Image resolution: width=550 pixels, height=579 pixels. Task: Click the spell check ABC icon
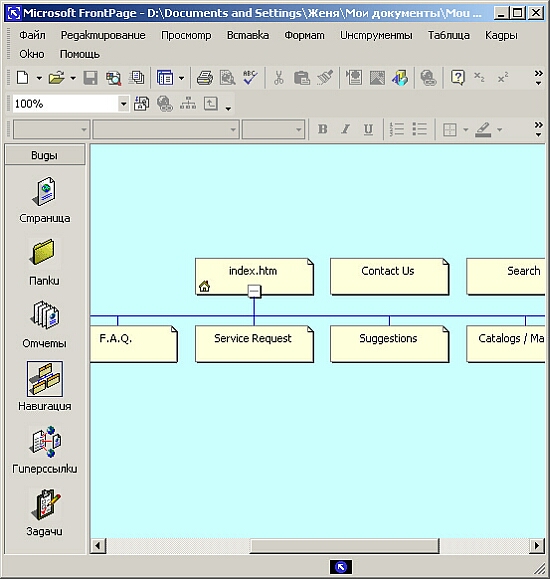(250, 78)
